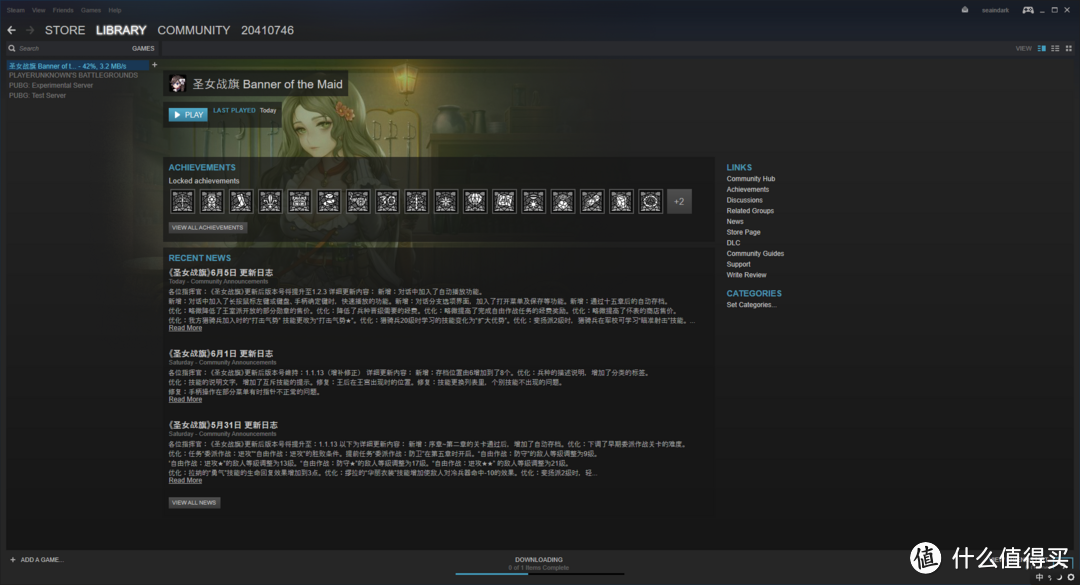Open the 20410746 profile tab
This screenshot has width=1080, height=585.
pyautogui.click(x=267, y=30)
